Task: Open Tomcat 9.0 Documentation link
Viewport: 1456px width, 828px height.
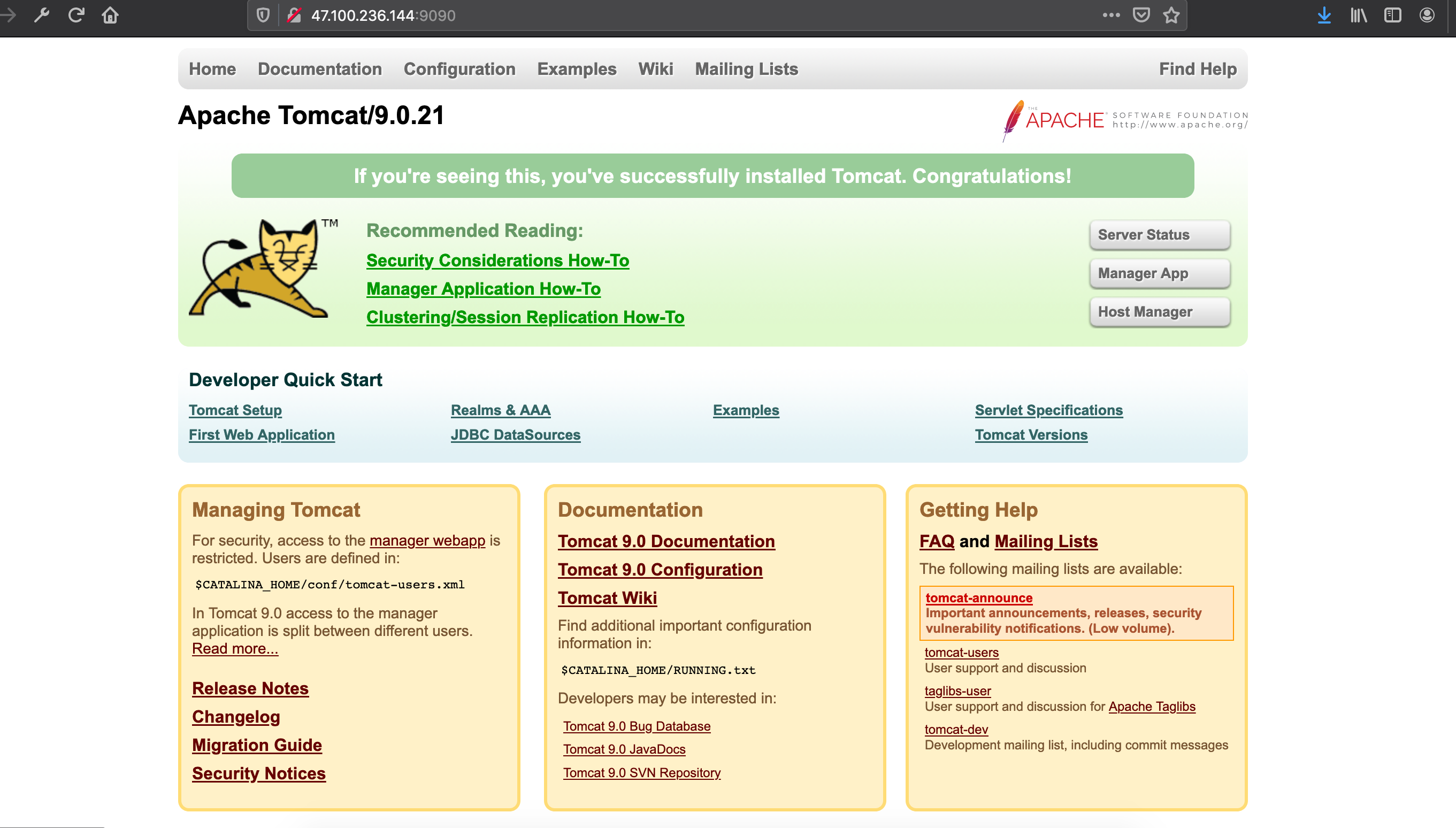Action: click(x=666, y=541)
